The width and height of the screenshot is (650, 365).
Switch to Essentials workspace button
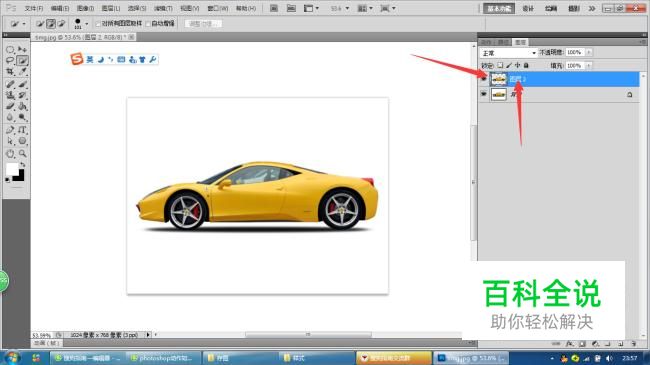(x=499, y=8)
